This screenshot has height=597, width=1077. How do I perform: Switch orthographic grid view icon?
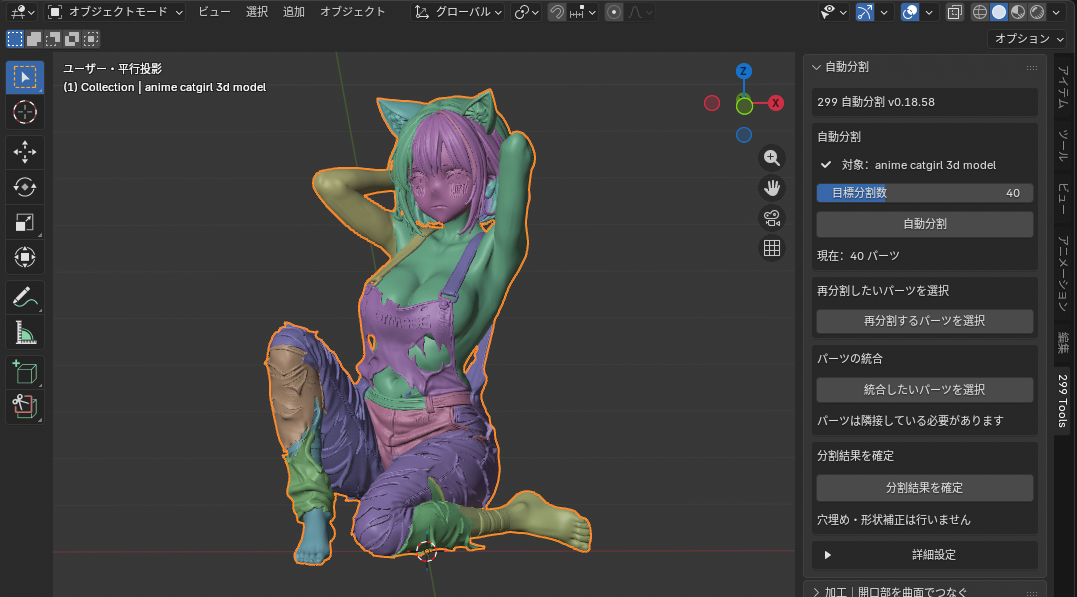coord(771,248)
